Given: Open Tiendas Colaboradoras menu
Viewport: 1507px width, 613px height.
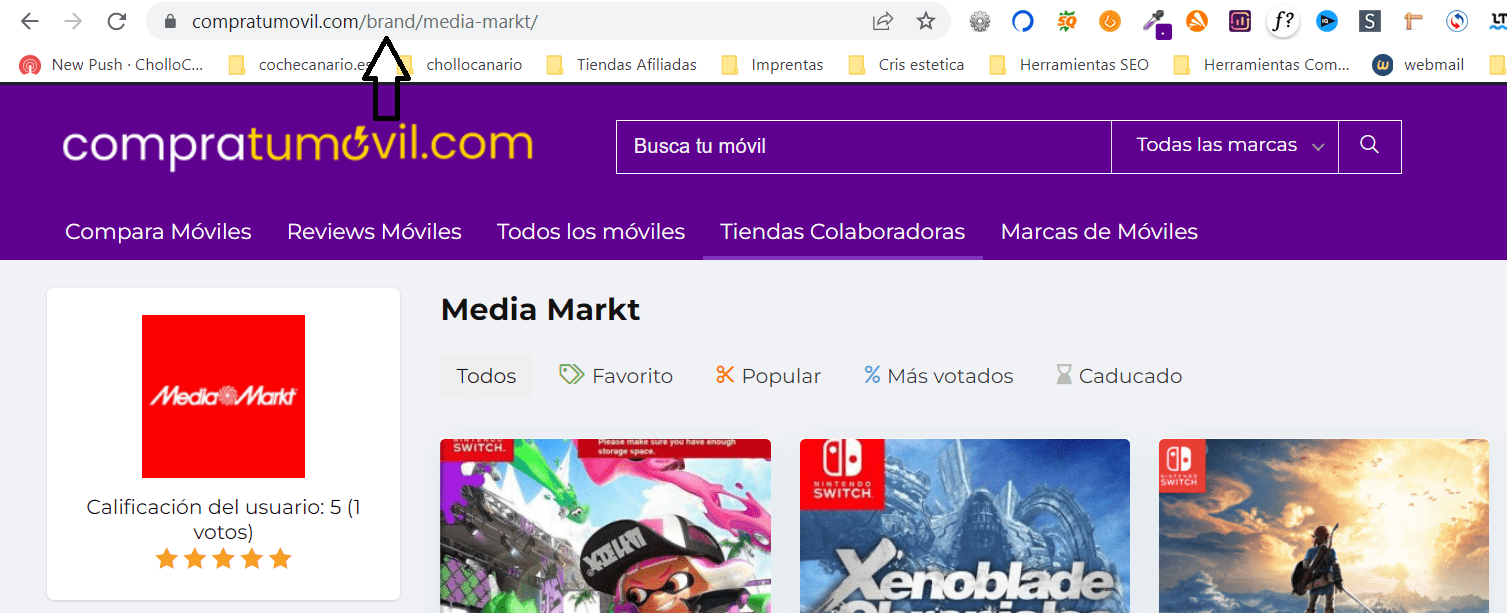Looking at the screenshot, I should [x=843, y=232].
